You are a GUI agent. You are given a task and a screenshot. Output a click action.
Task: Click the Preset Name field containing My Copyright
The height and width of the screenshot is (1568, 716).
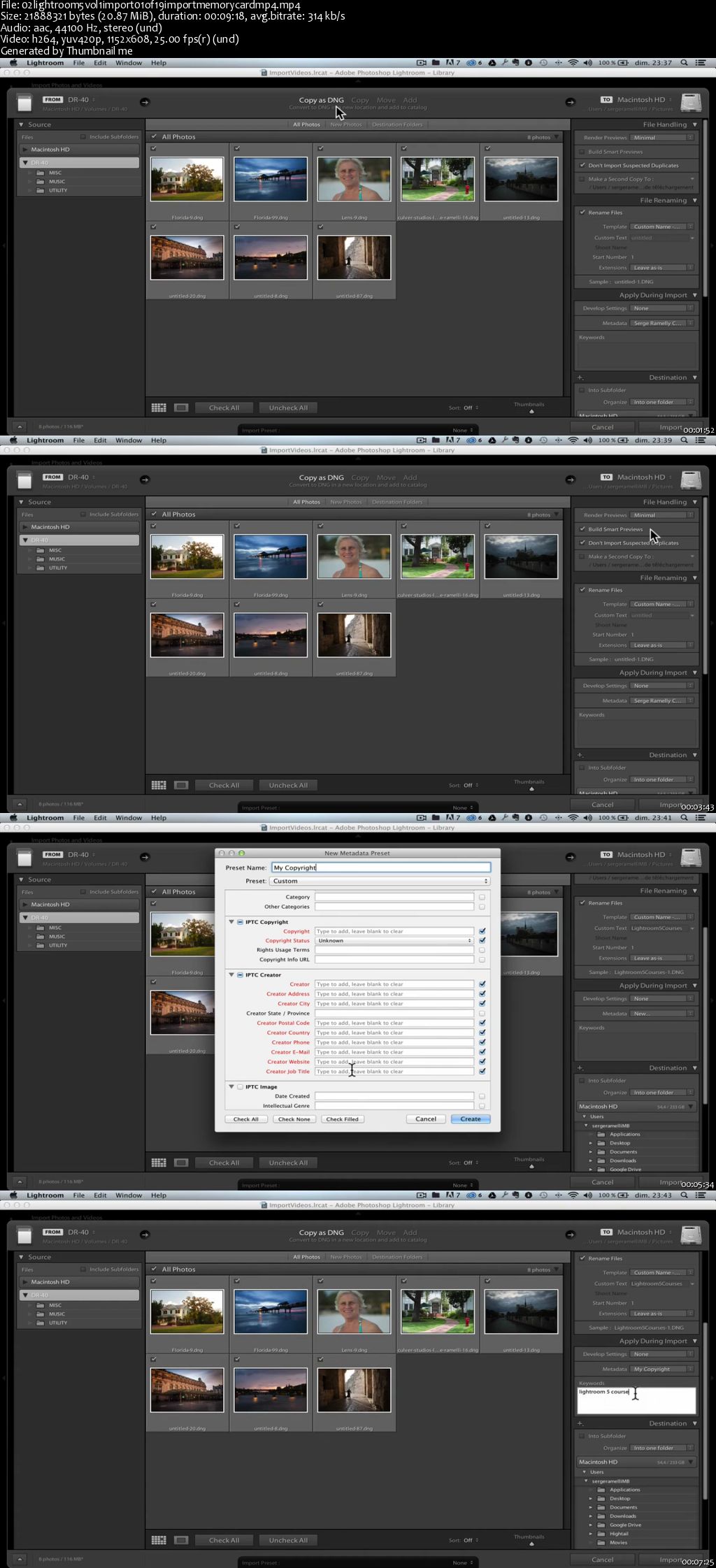click(x=381, y=868)
